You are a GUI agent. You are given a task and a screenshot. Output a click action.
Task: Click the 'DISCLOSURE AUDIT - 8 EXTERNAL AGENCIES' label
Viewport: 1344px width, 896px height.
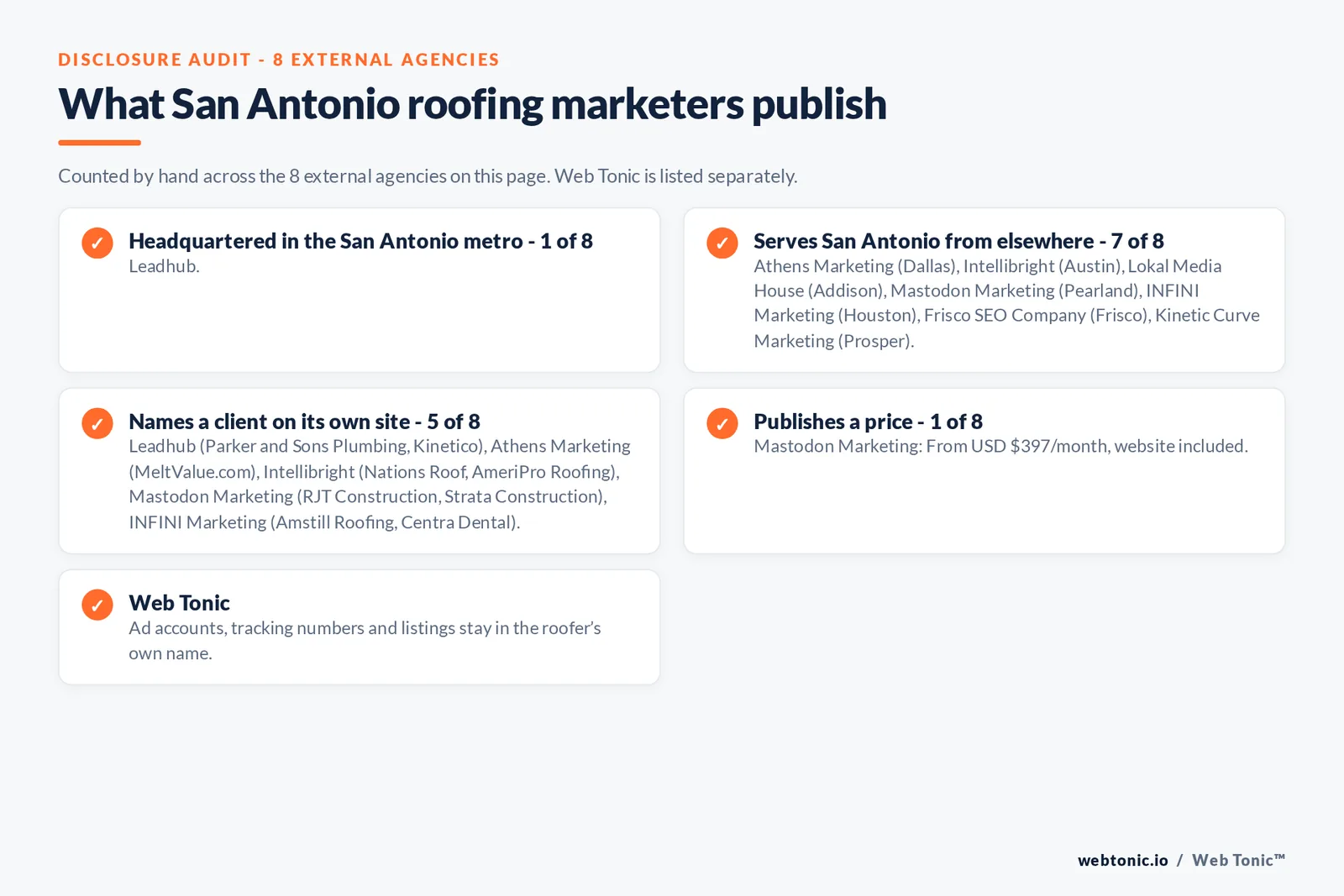(x=279, y=60)
